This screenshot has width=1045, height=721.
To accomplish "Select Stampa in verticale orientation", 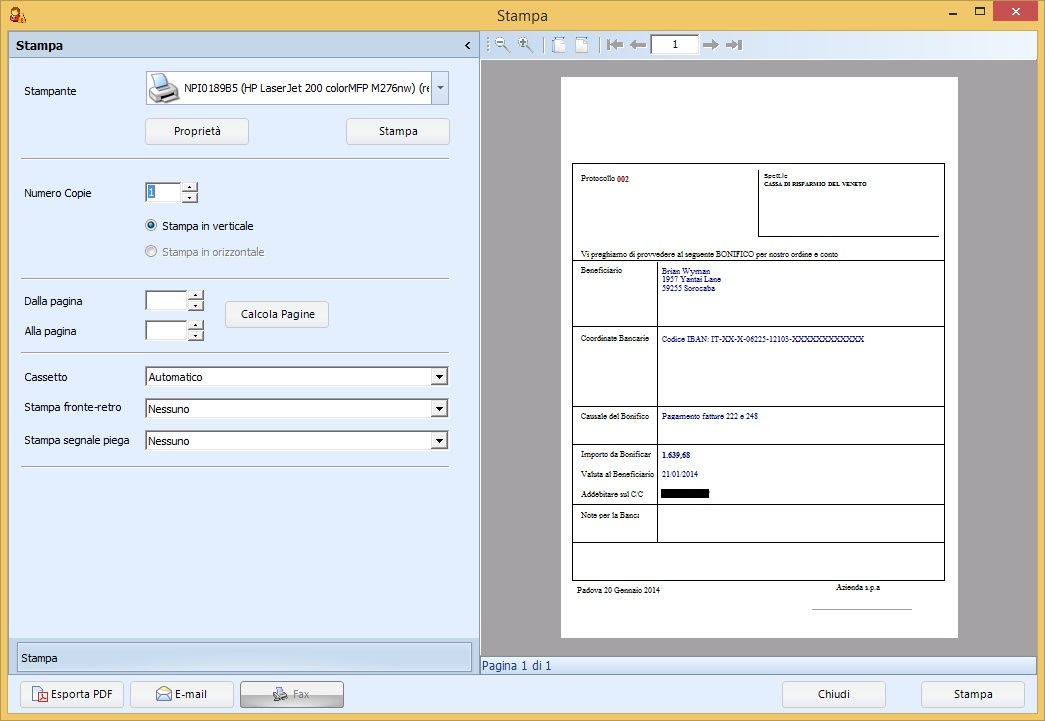I will (152, 226).
